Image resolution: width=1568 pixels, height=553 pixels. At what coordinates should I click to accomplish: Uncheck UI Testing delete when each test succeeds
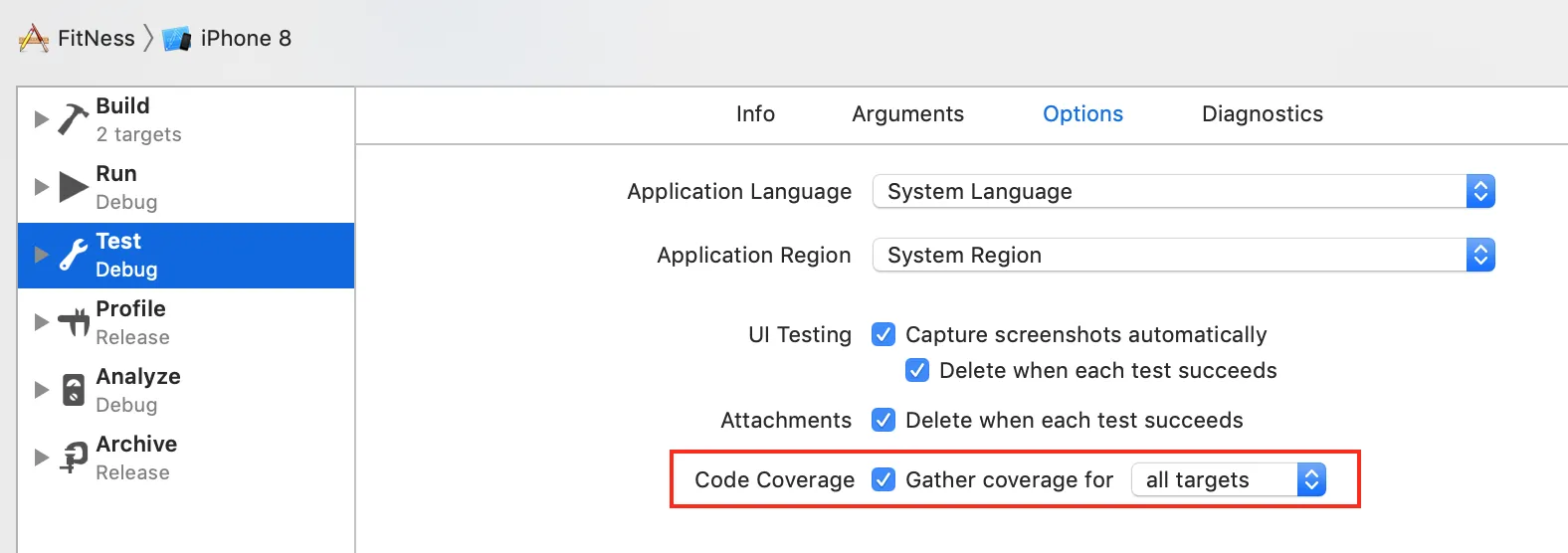(x=917, y=370)
